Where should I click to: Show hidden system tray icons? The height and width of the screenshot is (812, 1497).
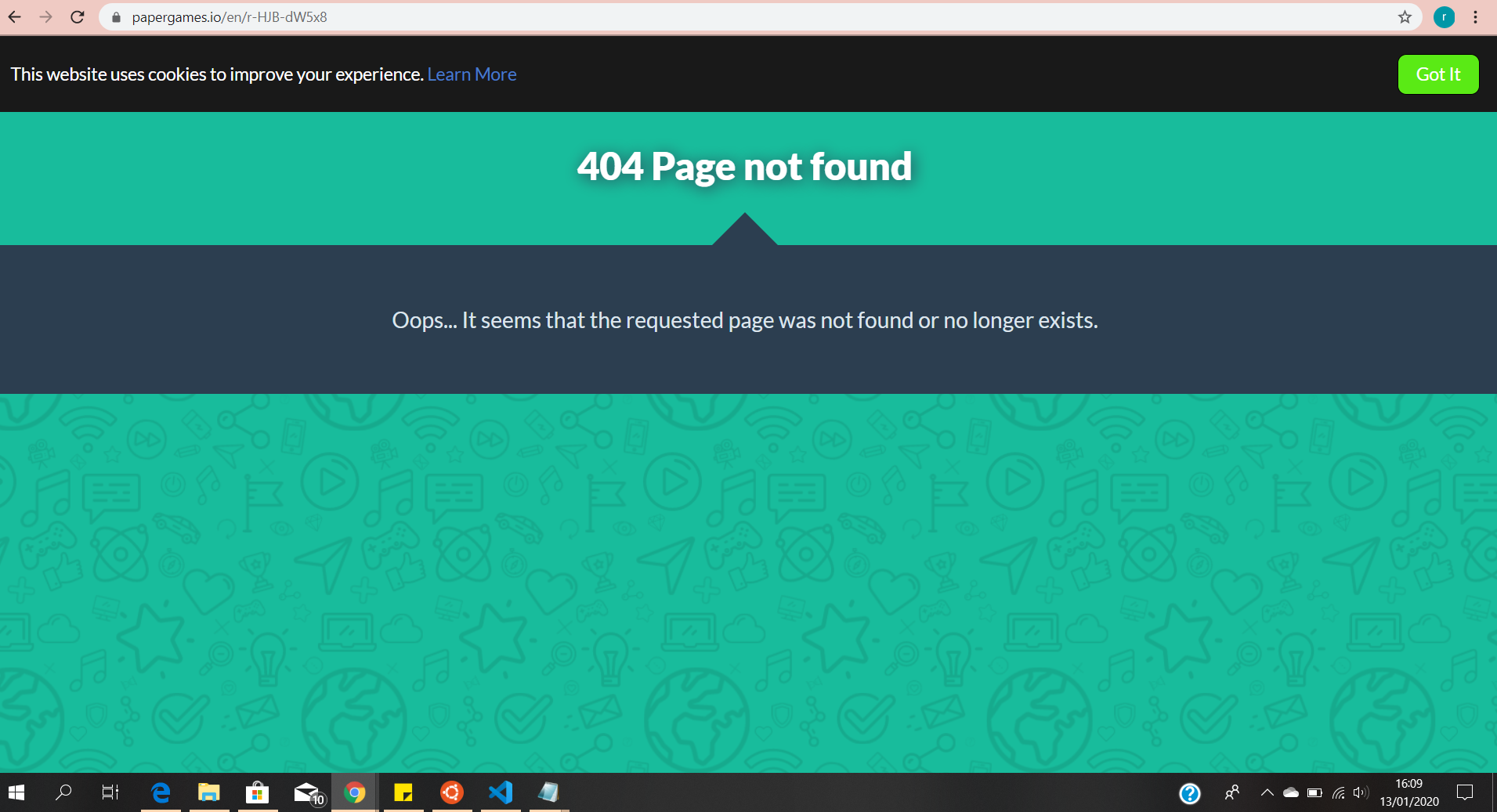pyautogui.click(x=1267, y=792)
